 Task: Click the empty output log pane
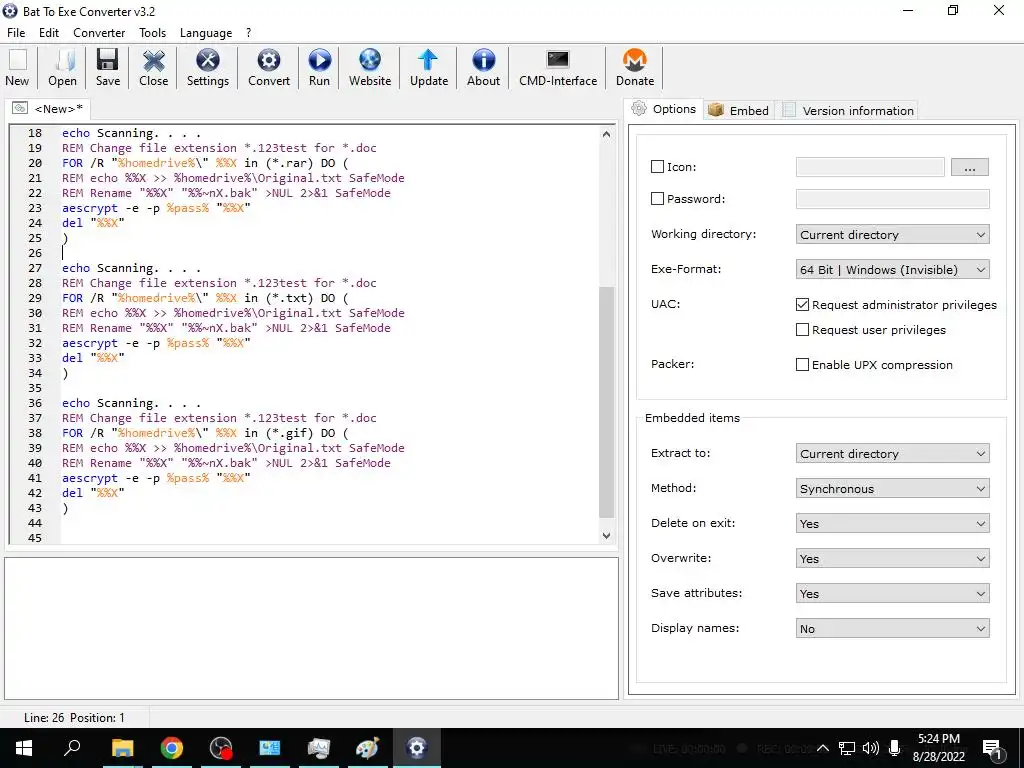(312, 628)
